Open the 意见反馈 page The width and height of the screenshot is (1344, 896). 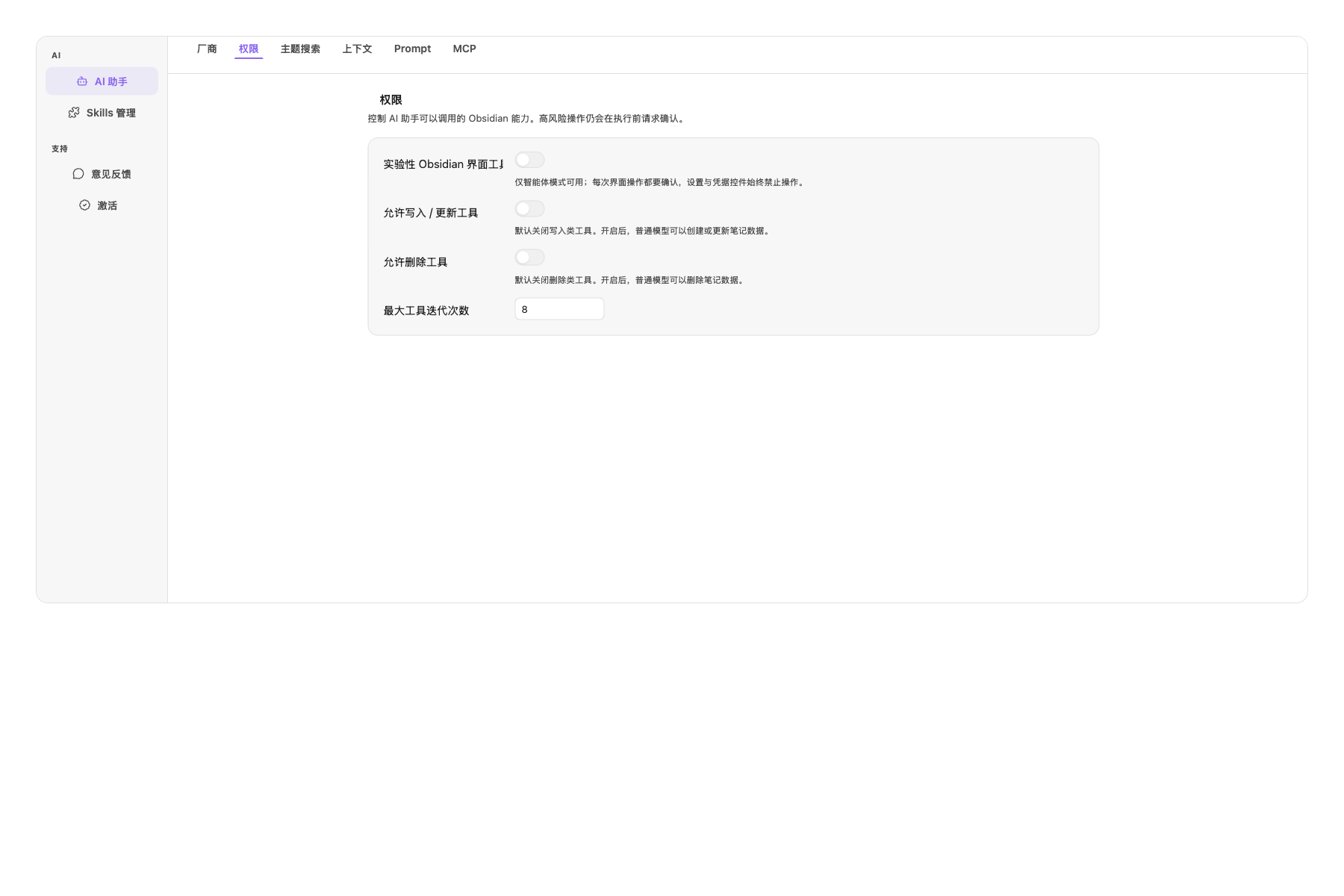[102, 174]
